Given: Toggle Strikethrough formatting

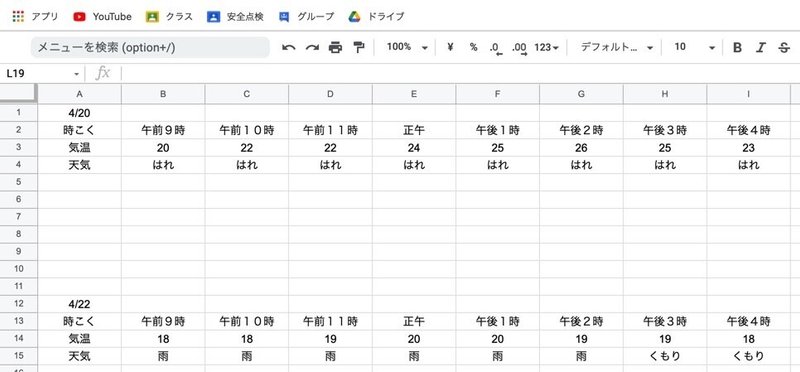Looking at the screenshot, I should 784,47.
